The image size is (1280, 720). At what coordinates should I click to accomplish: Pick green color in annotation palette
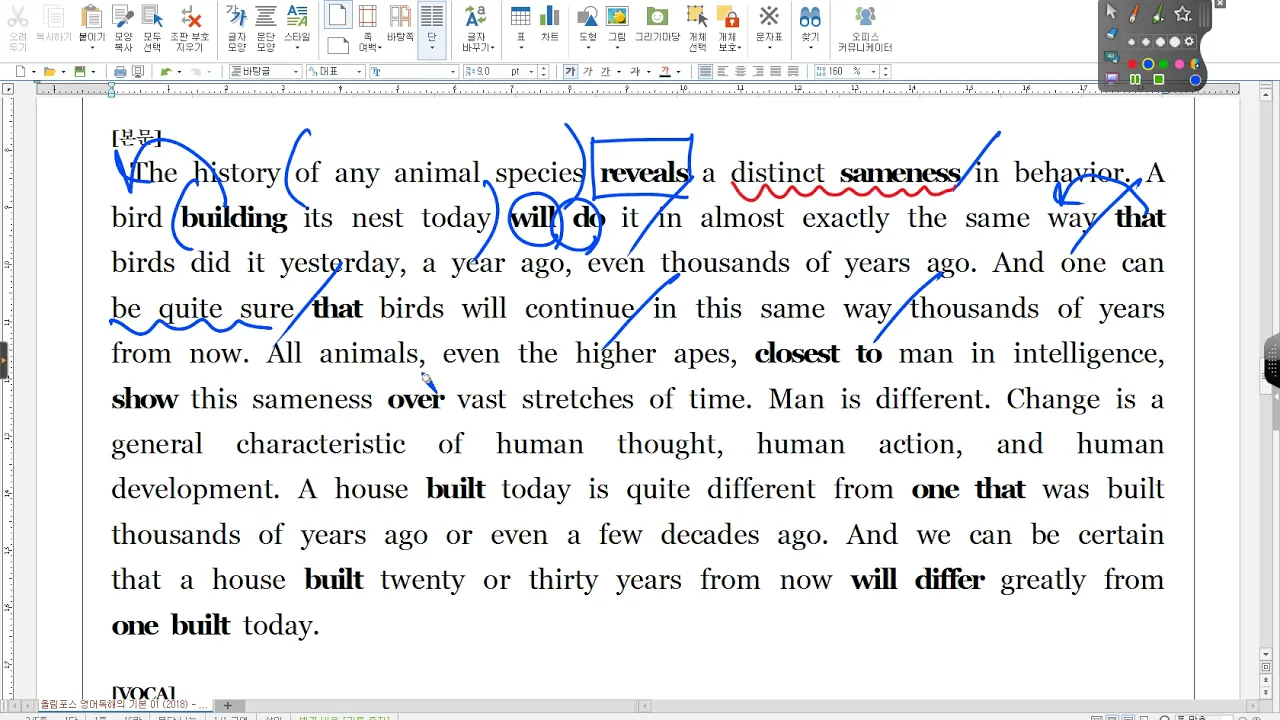[x=1163, y=64]
